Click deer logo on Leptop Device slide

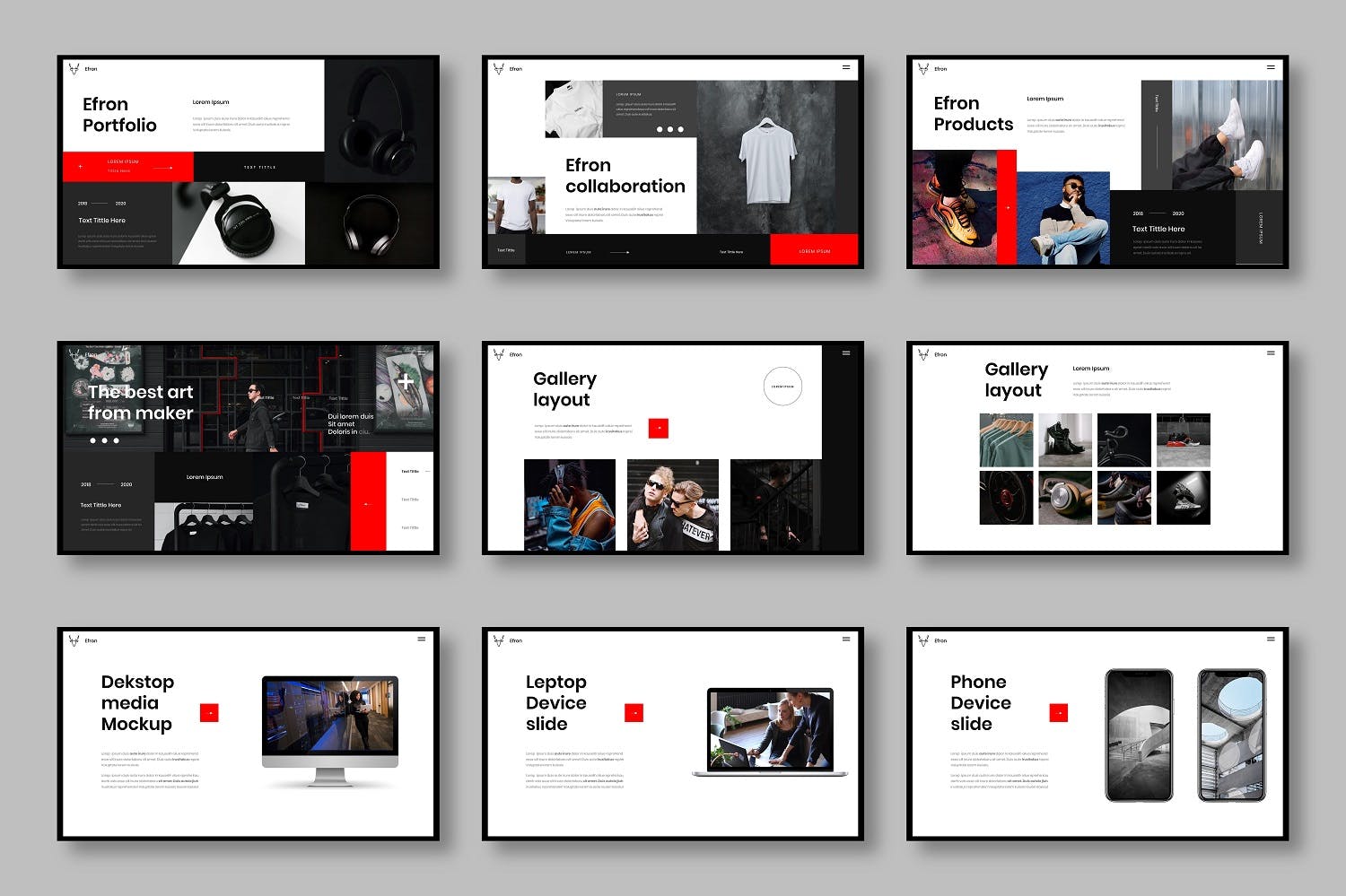(x=499, y=639)
